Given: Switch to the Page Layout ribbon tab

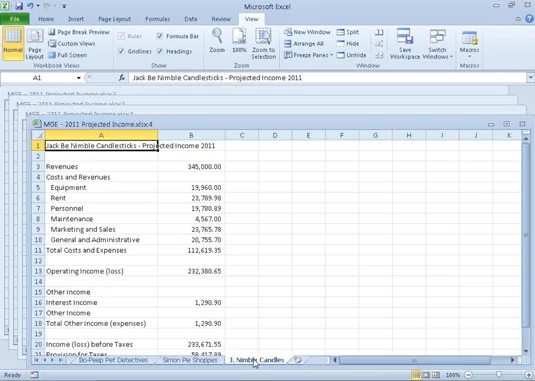Looking at the screenshot, I should tap(114, 19).
